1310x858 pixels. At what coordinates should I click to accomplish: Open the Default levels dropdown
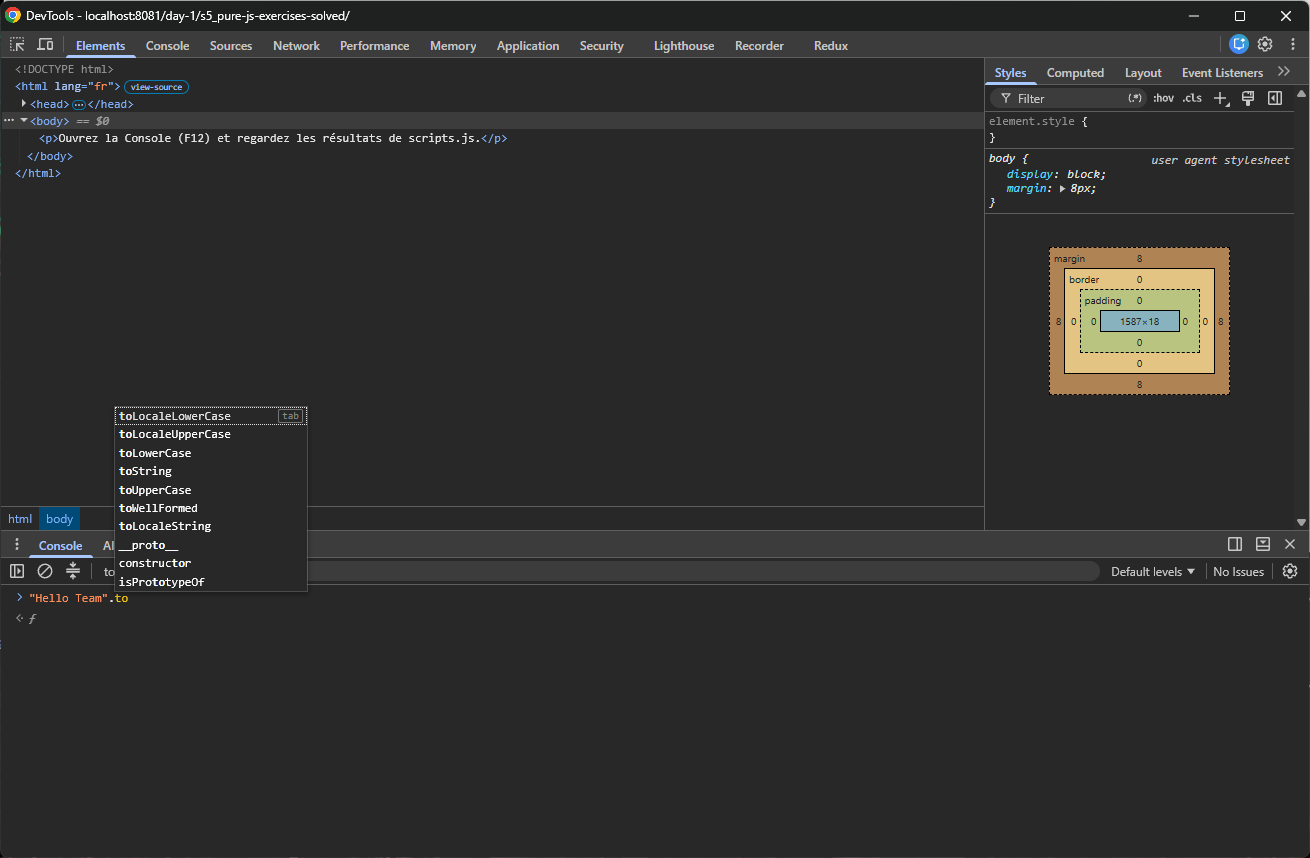[x=1153, y=571]
